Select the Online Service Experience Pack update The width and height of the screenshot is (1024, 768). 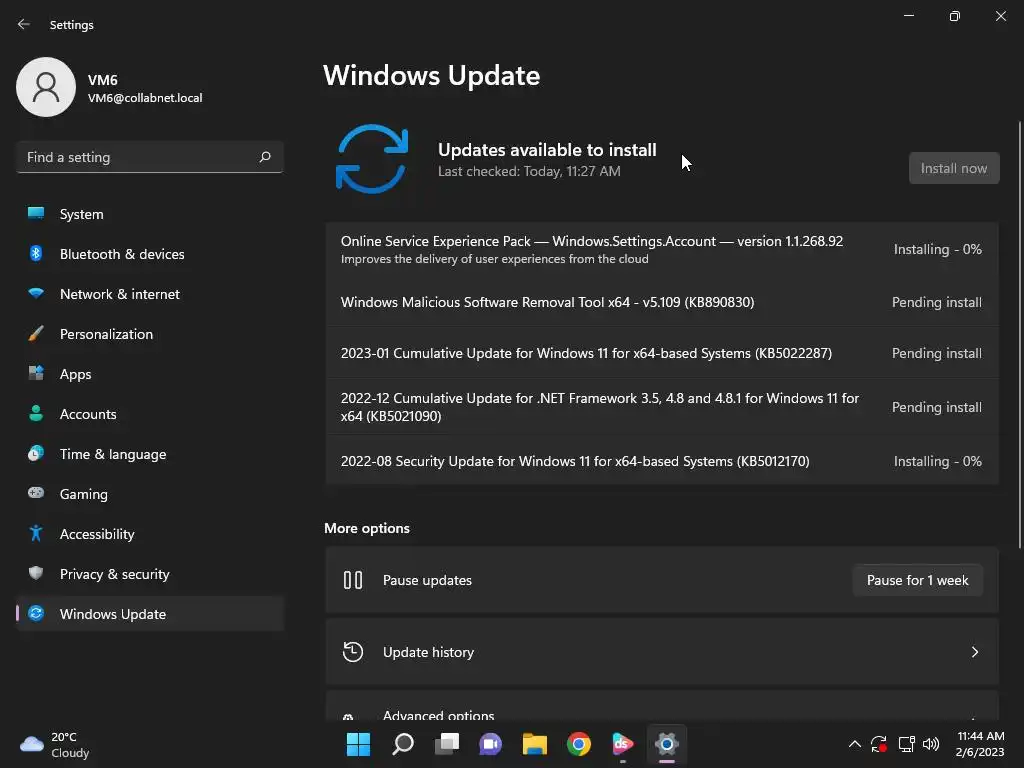tap(662, 249)
